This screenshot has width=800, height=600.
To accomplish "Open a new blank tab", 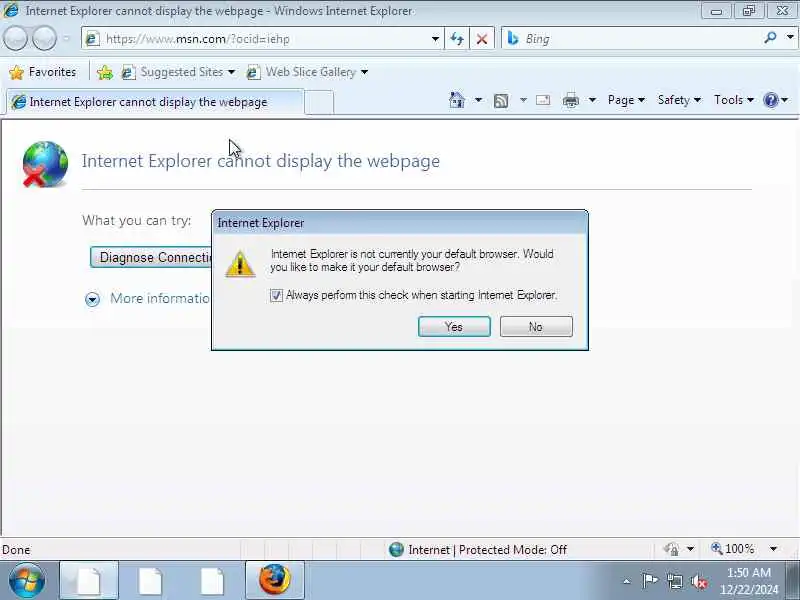I will click(319, 103).
